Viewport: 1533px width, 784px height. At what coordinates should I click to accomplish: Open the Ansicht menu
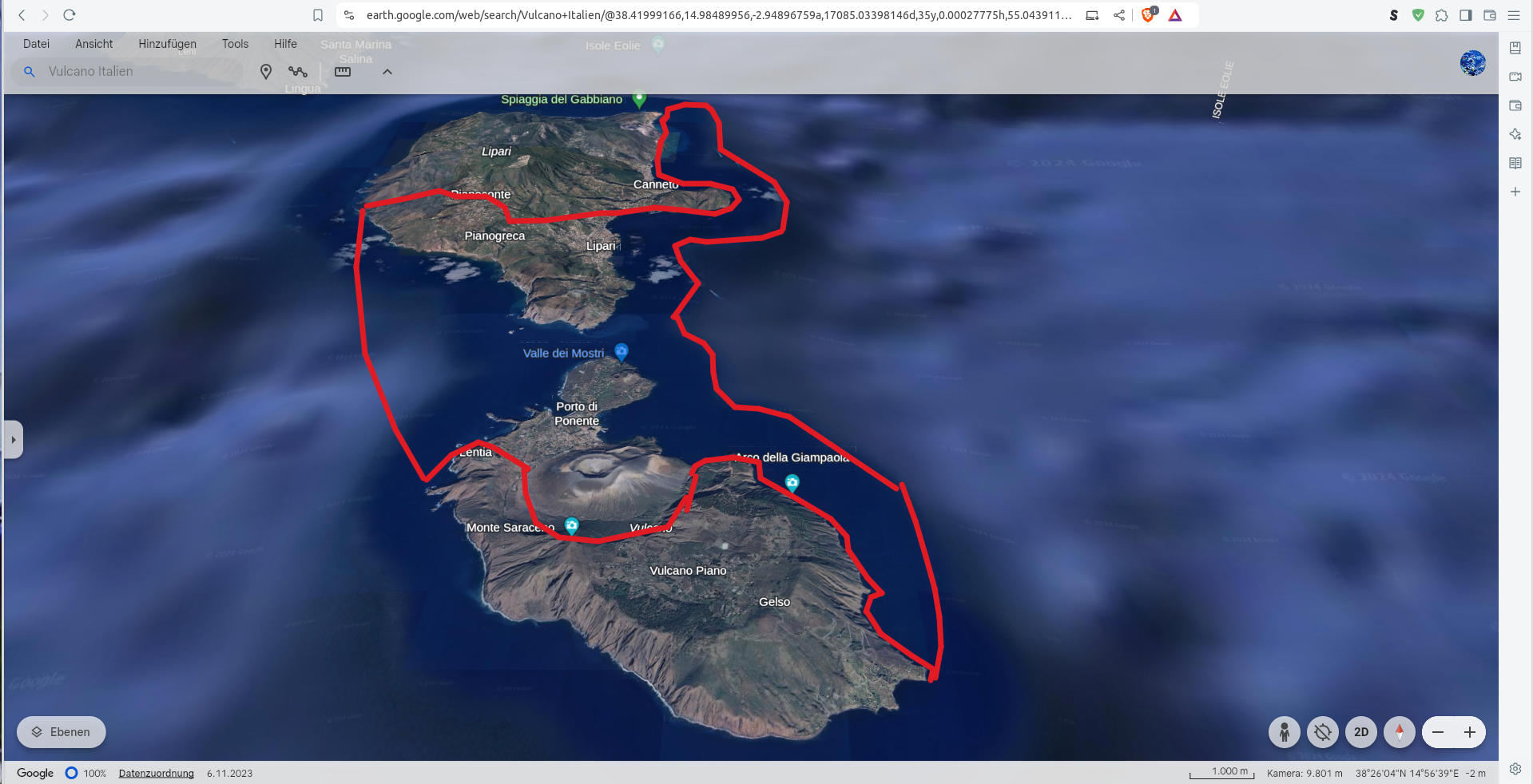94,44
